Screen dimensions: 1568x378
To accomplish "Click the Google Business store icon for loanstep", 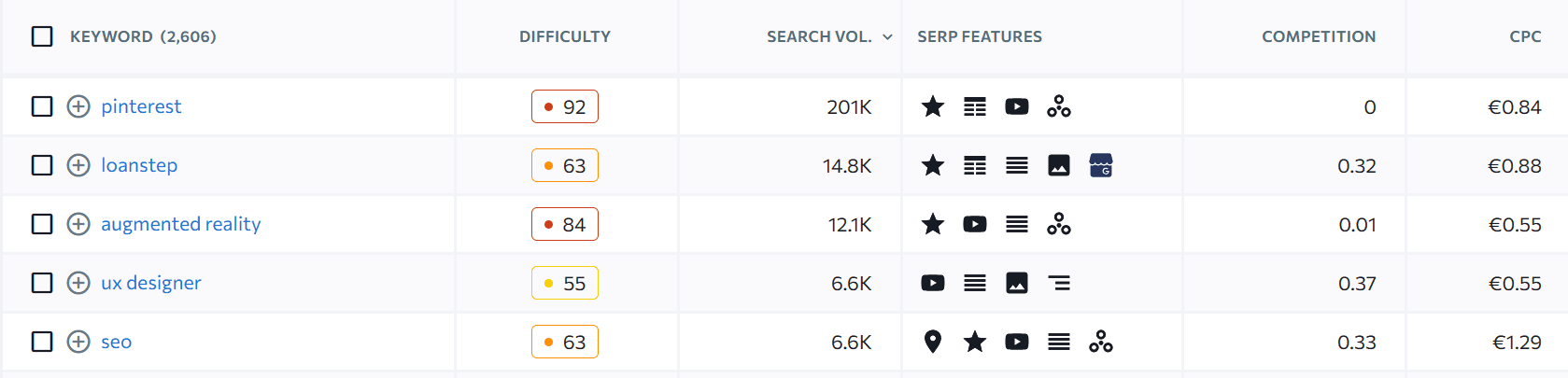I will (x=1101, y=165).
